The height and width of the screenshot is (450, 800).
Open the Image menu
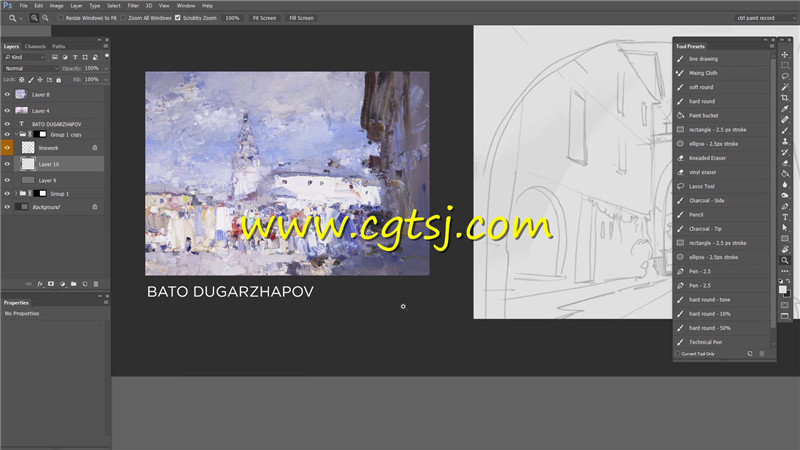[57, 6]
